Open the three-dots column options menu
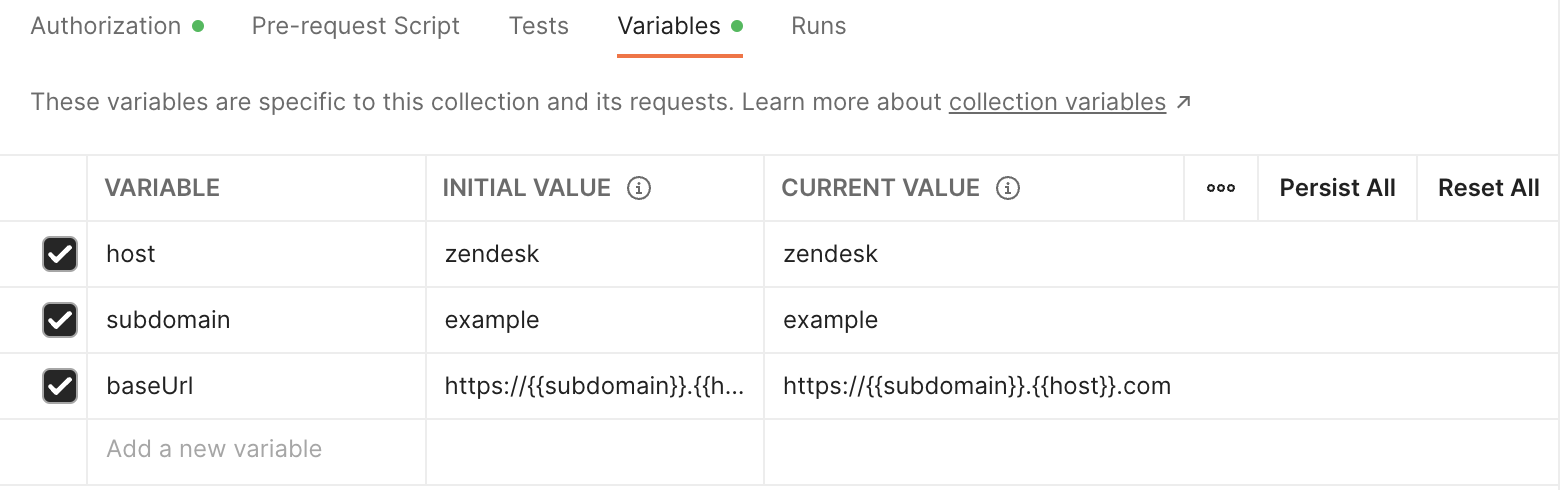 [1221, 188]
